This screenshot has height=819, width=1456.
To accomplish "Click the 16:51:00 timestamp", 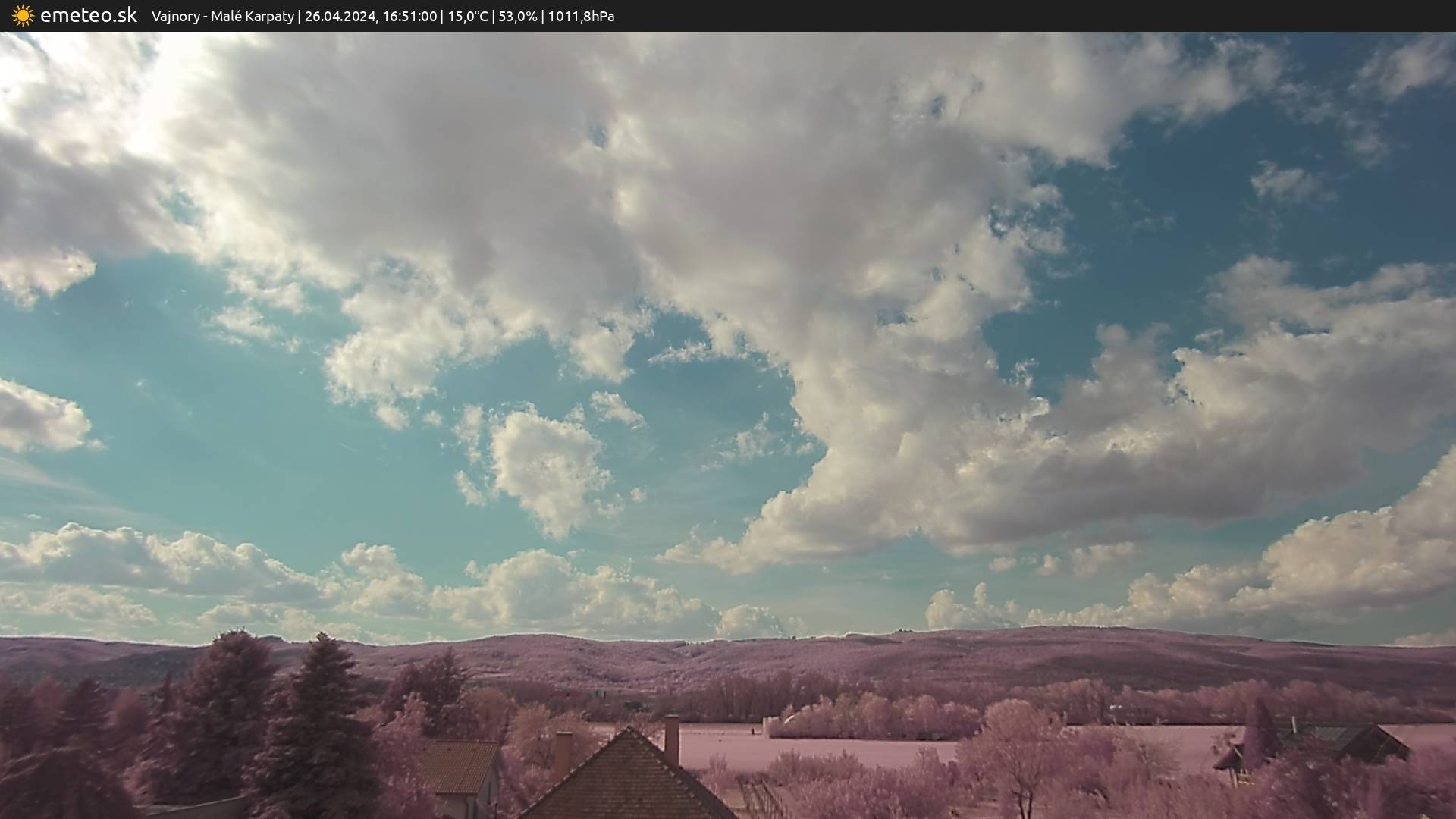I will tap(409, 16).
